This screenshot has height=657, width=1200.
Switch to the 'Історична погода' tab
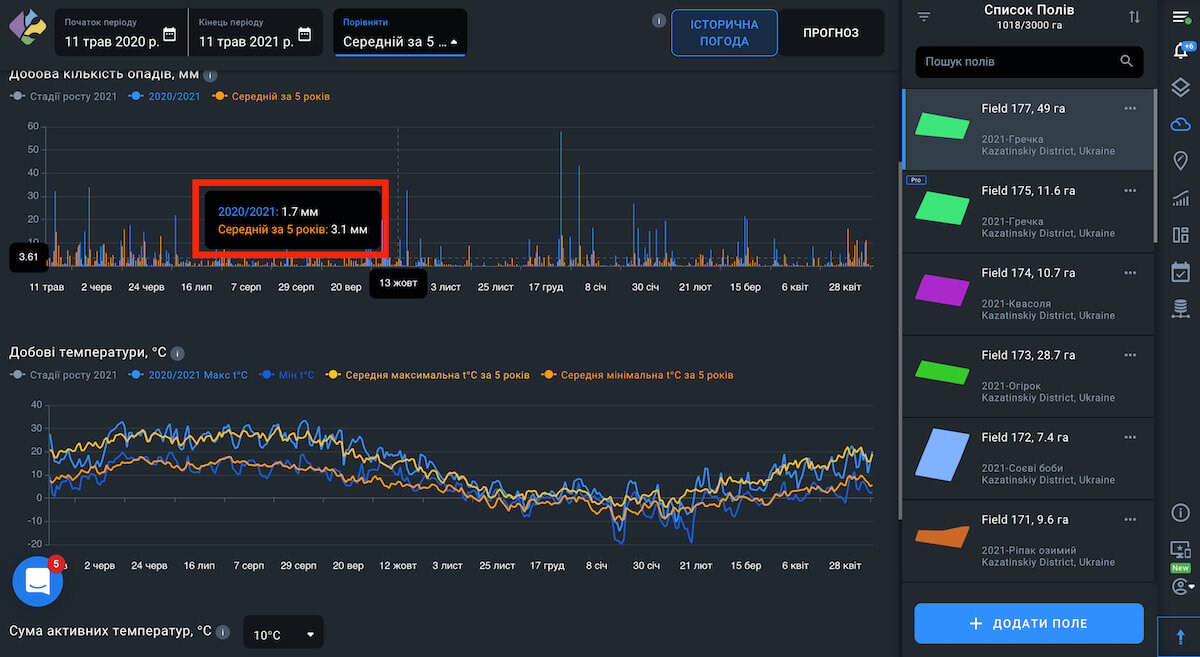(724, 33)
